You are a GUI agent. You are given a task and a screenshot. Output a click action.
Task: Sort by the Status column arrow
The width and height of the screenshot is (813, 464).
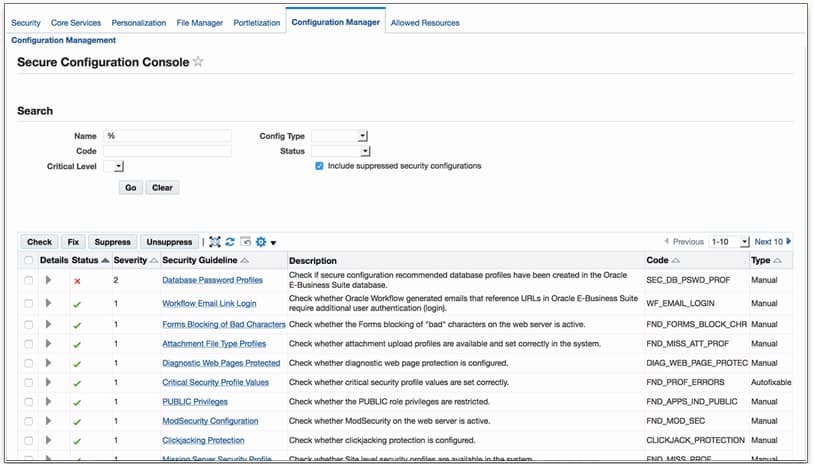(x=105, y=260)
